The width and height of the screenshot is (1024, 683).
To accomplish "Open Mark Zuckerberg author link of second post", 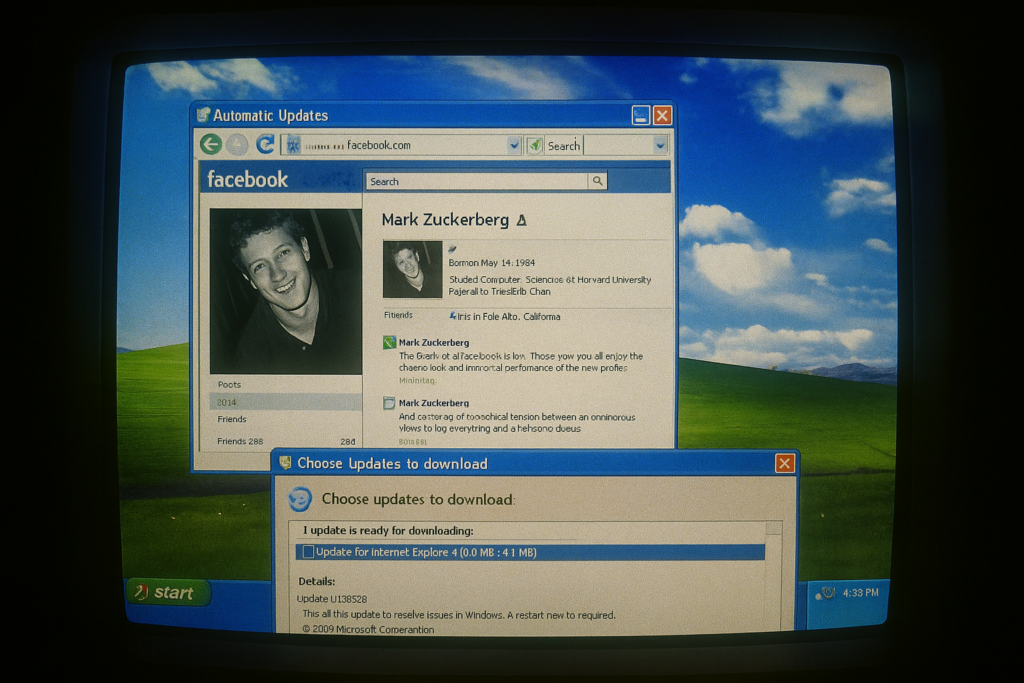I will pos(434,403).
